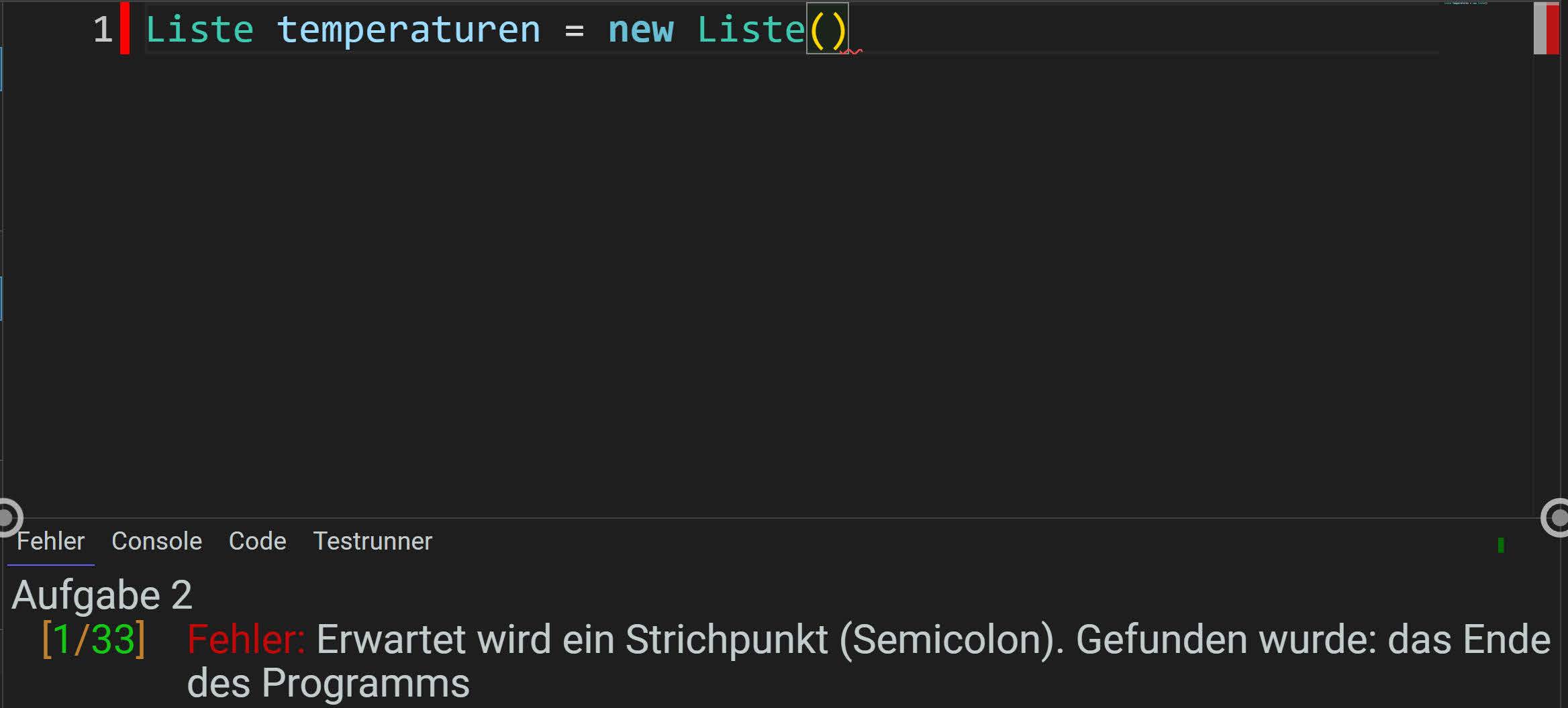Switch to the Fehler tab

coord(50,542)
